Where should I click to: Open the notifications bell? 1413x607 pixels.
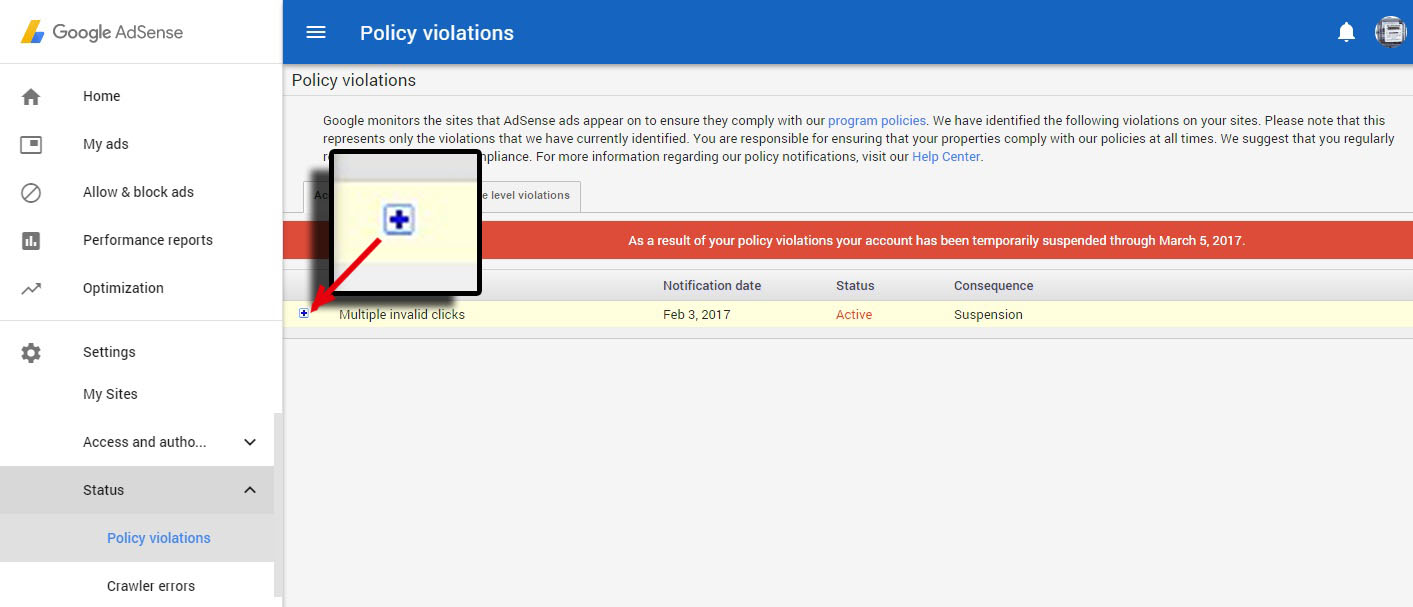1346,32
